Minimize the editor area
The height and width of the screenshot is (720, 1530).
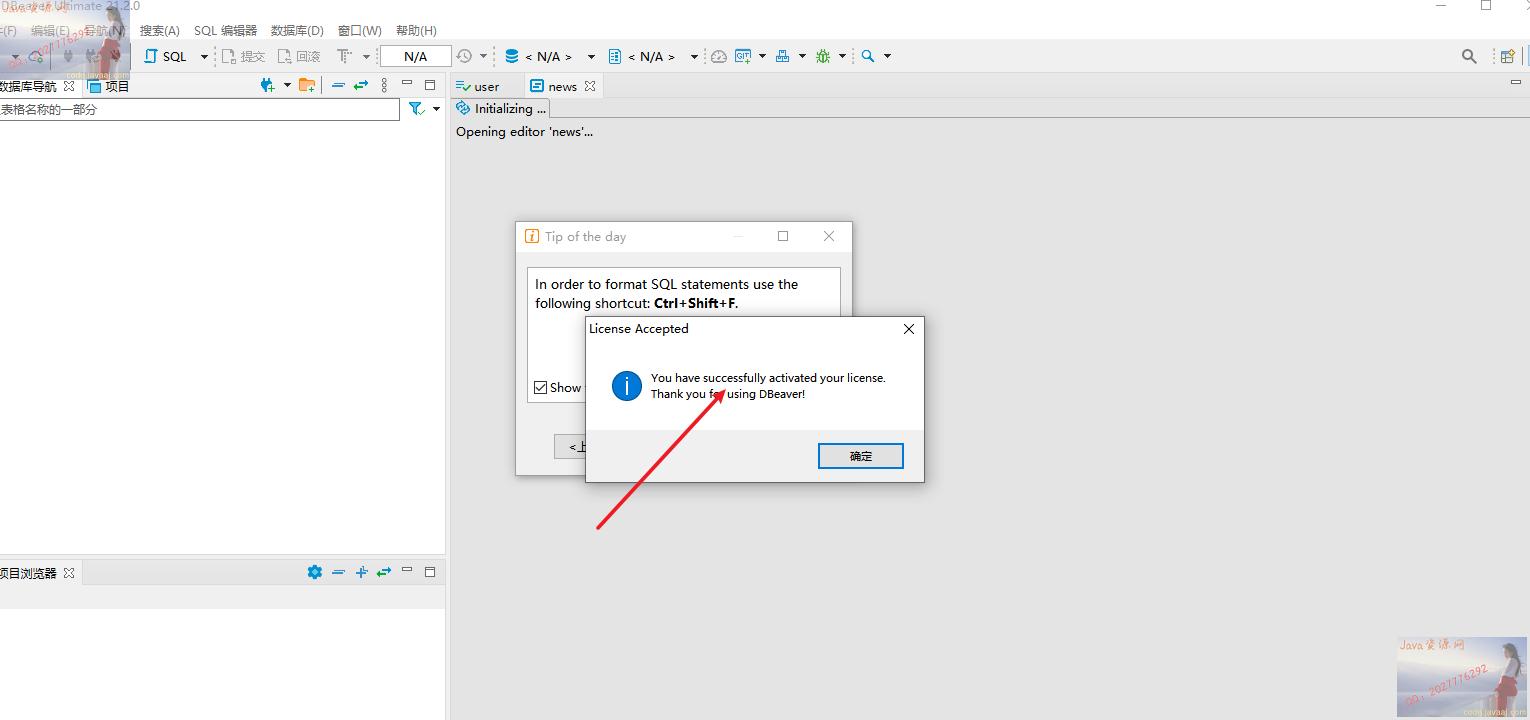(x=1515, y=82)
